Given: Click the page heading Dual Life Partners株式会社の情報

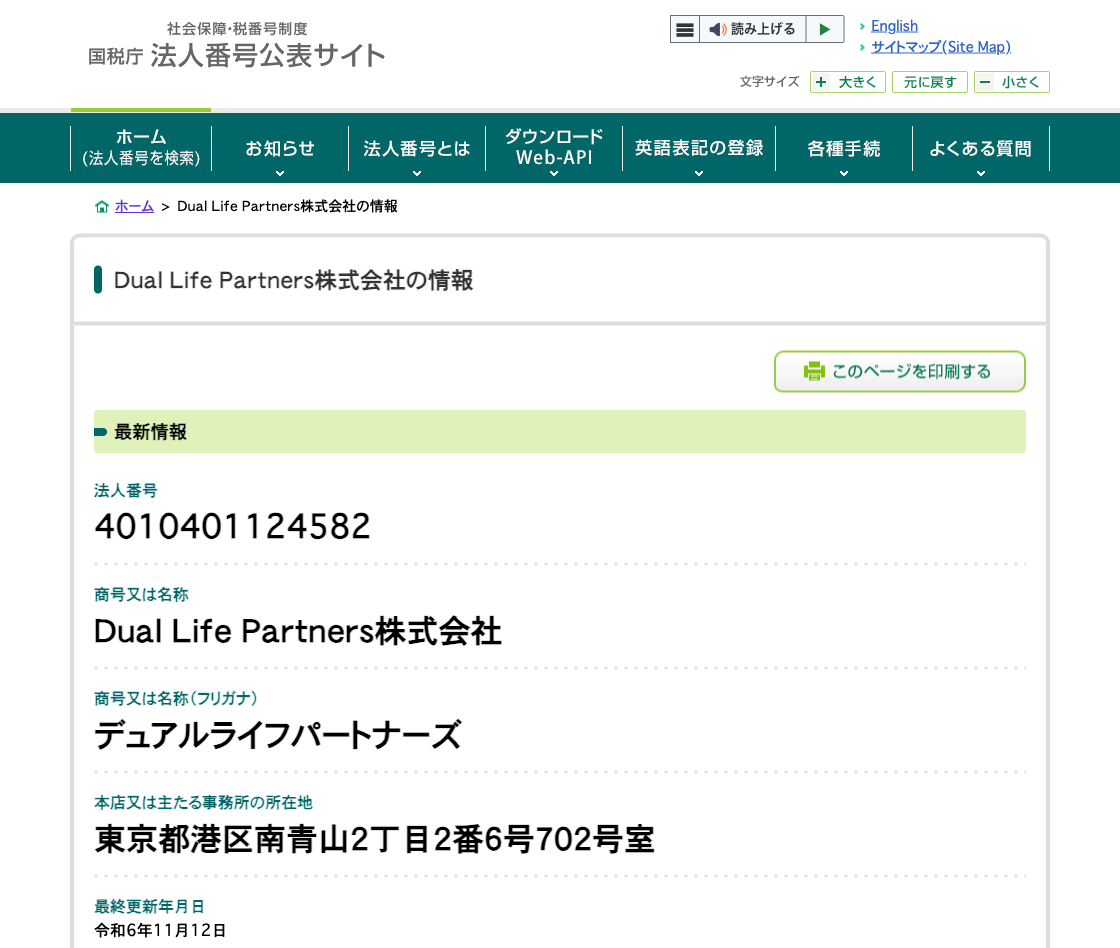Looking at the screenshot, I should (x=294, y=280).
